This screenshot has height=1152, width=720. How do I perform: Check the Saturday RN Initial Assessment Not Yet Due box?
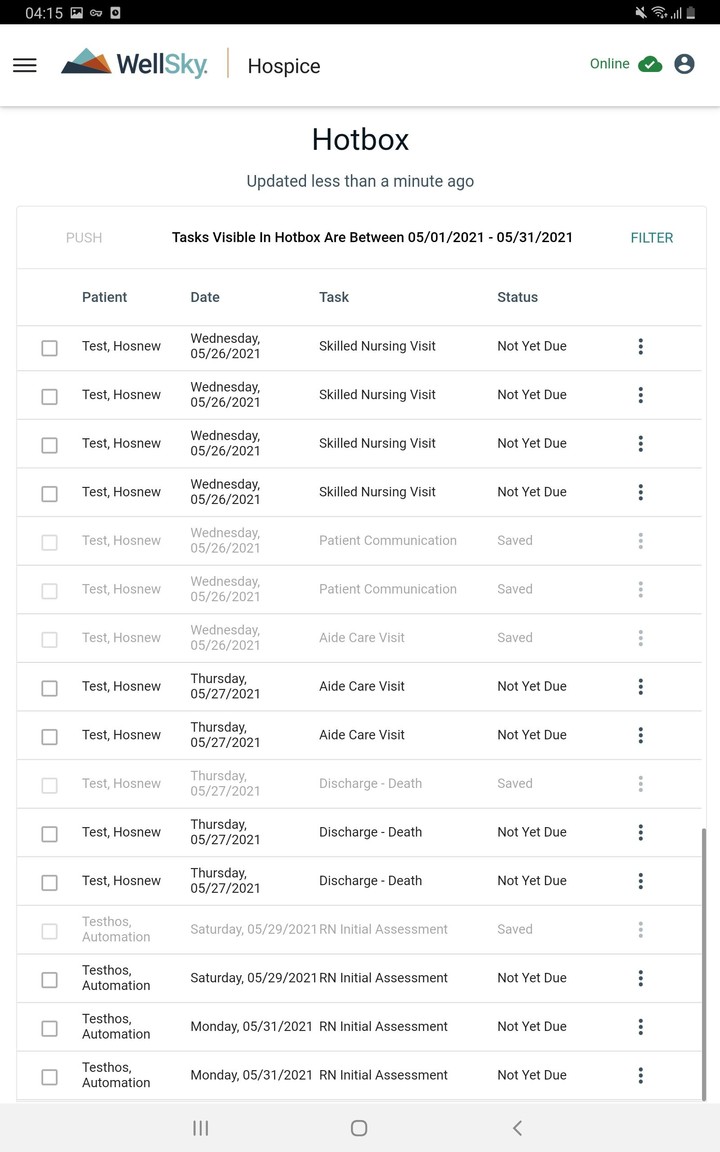(49, 979)
